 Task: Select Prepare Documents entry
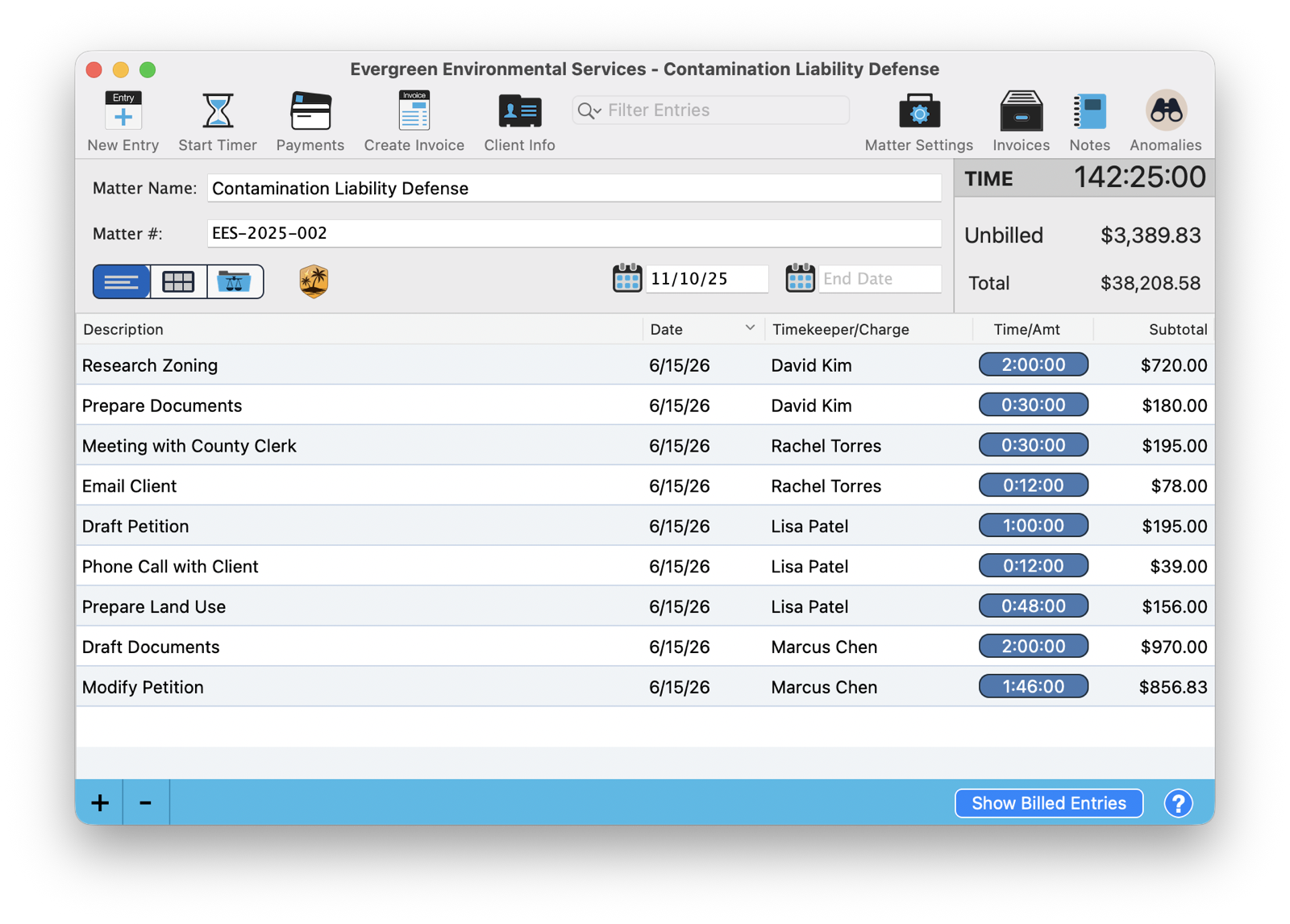click(x=645, y=405)
